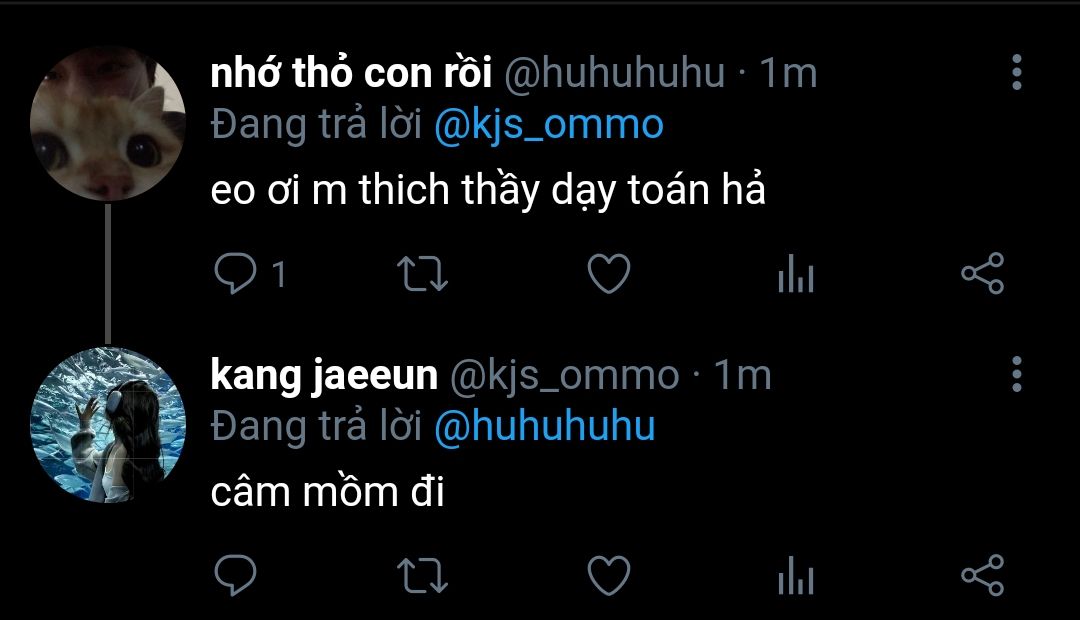Open profile via name nhớ thỏ con rồi
1080x620 pixels.
[351, 74]
